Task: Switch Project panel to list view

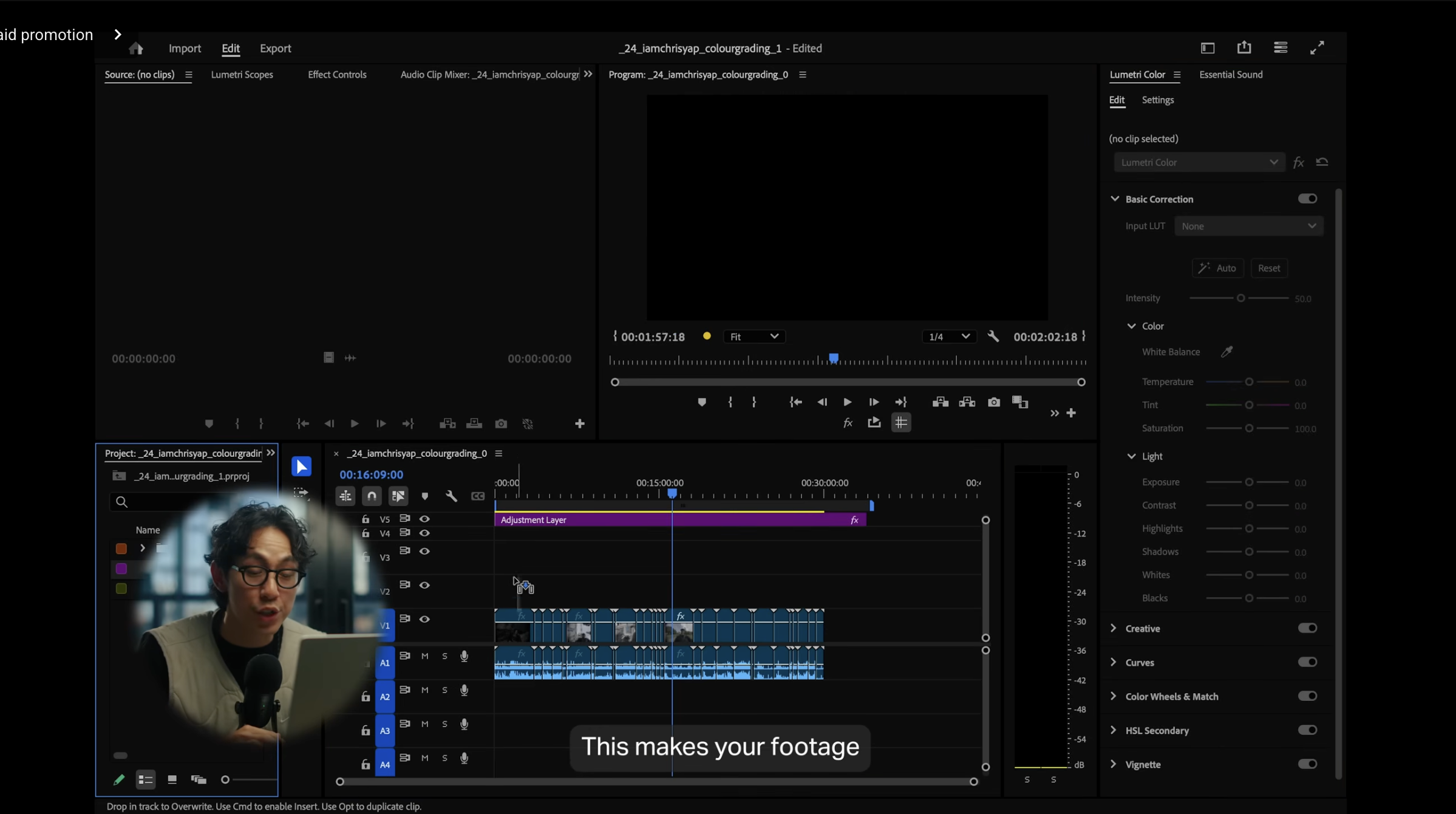Action: (x=146, y=779)
